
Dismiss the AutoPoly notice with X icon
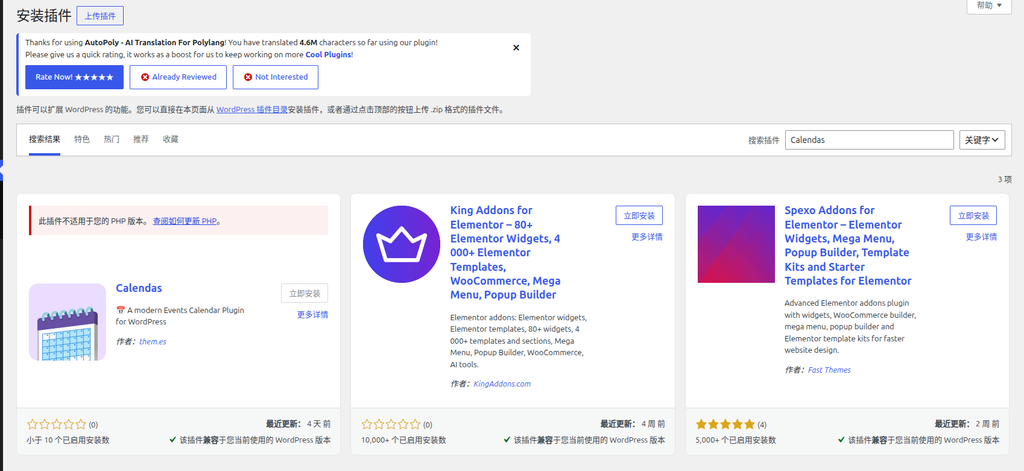point(516,48)
